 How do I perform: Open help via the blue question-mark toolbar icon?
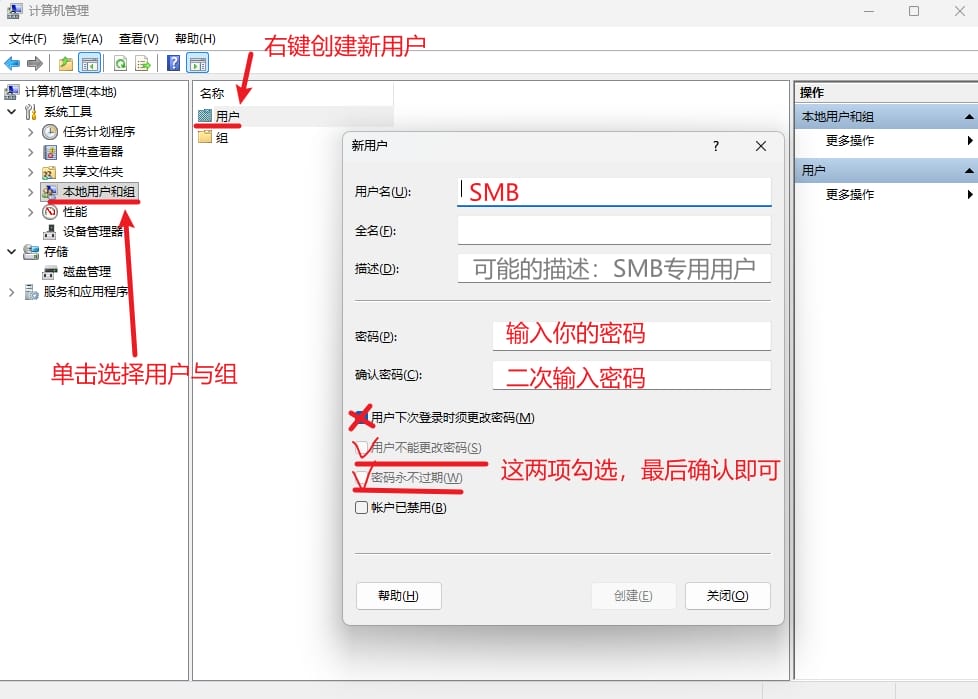pos(173,63)
